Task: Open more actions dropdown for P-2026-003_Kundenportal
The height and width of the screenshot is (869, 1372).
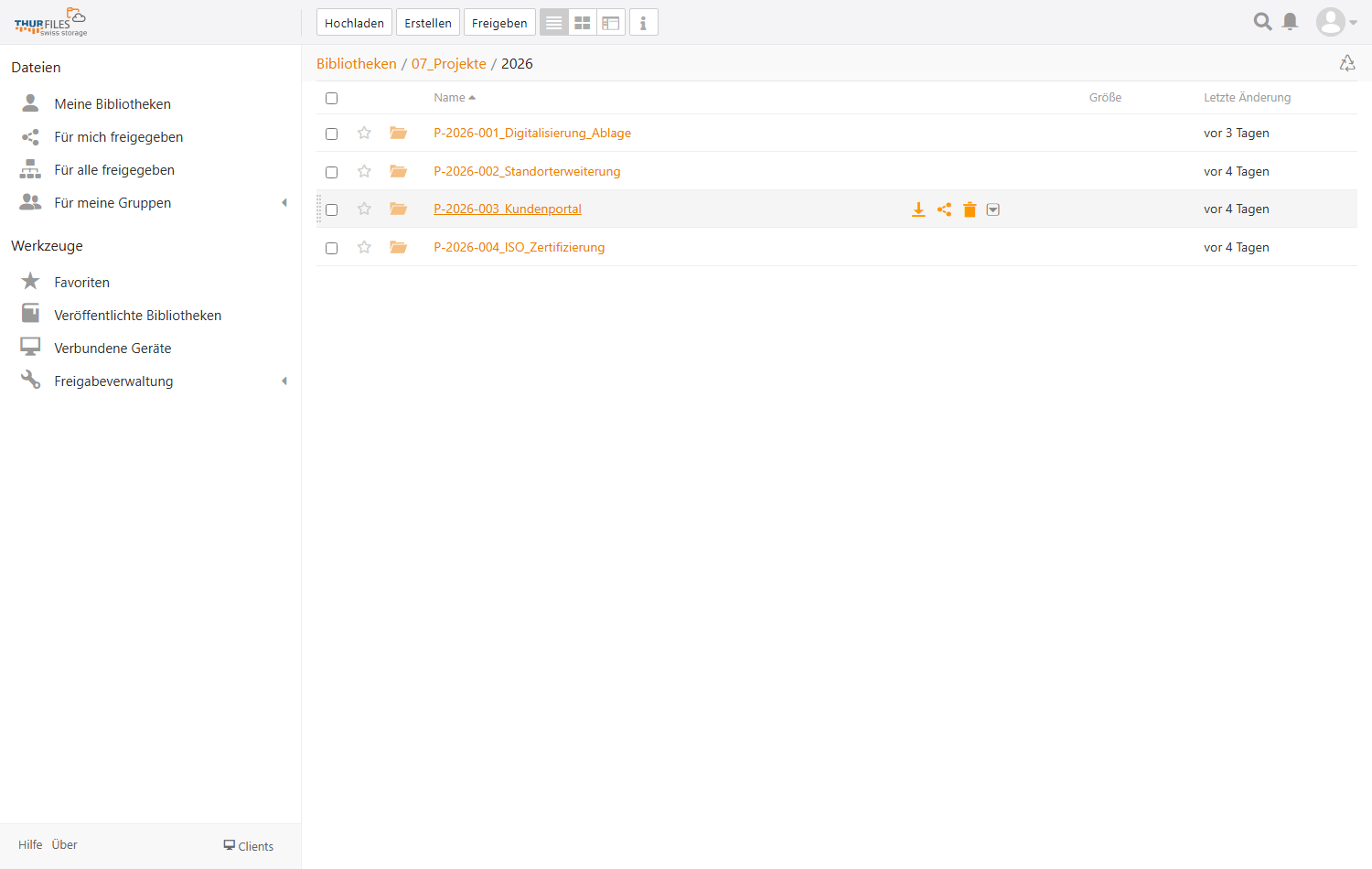Action: [x=993, y=209]
